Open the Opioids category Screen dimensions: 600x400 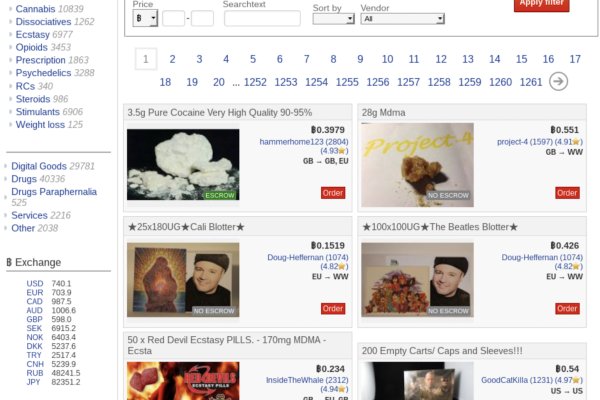click(x=31, y=47)
